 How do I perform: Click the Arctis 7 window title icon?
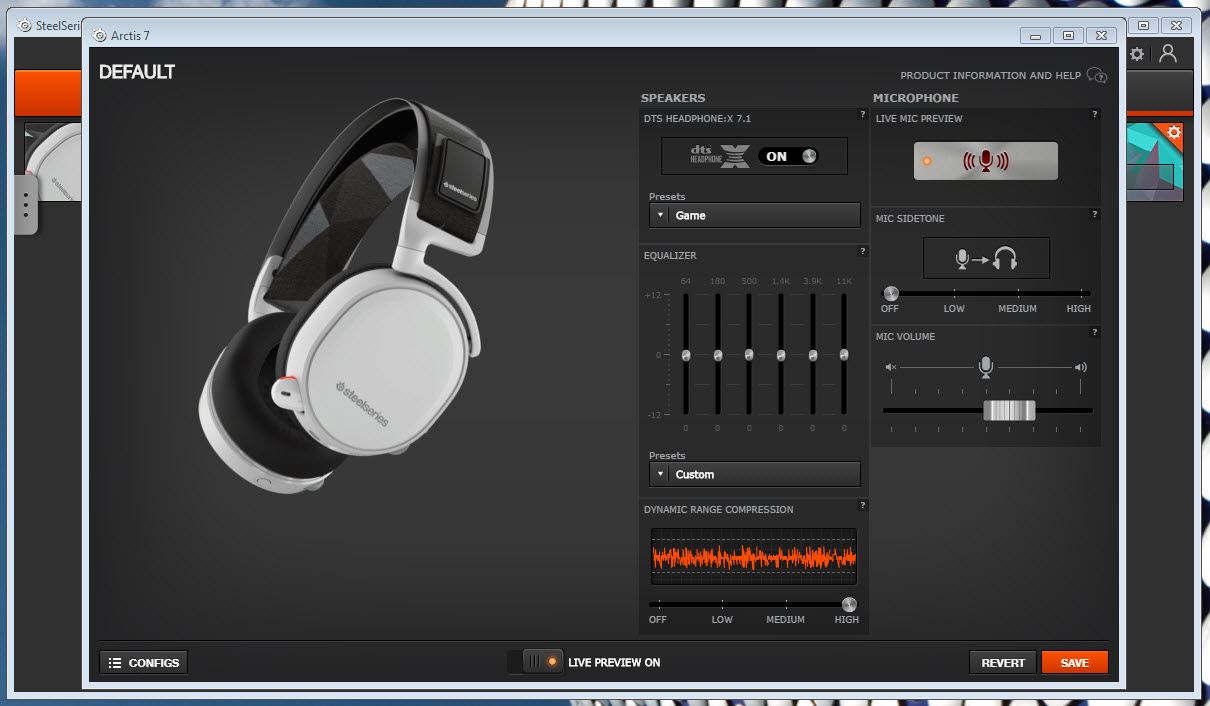[99, 35]
